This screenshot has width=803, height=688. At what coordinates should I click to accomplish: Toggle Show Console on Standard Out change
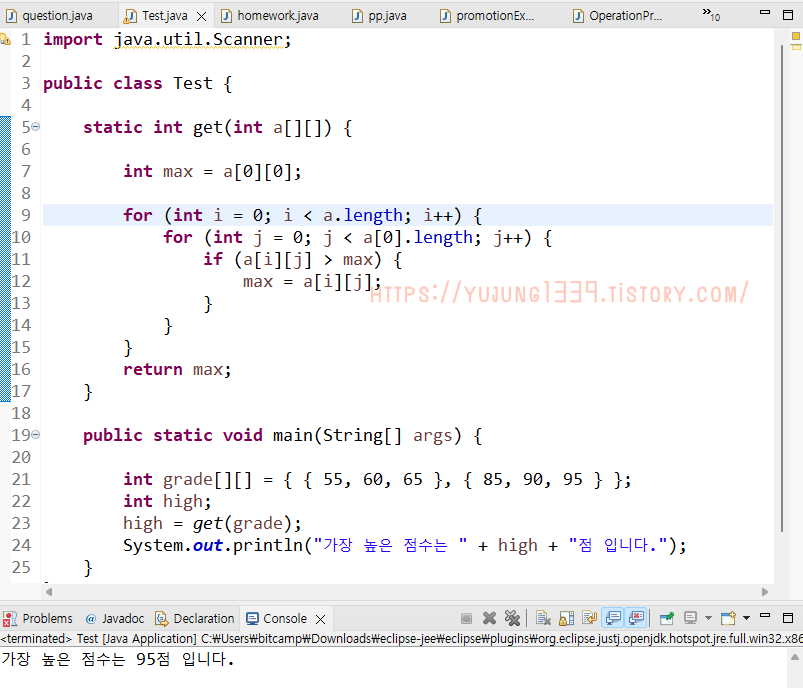click(x=613, y=618)
